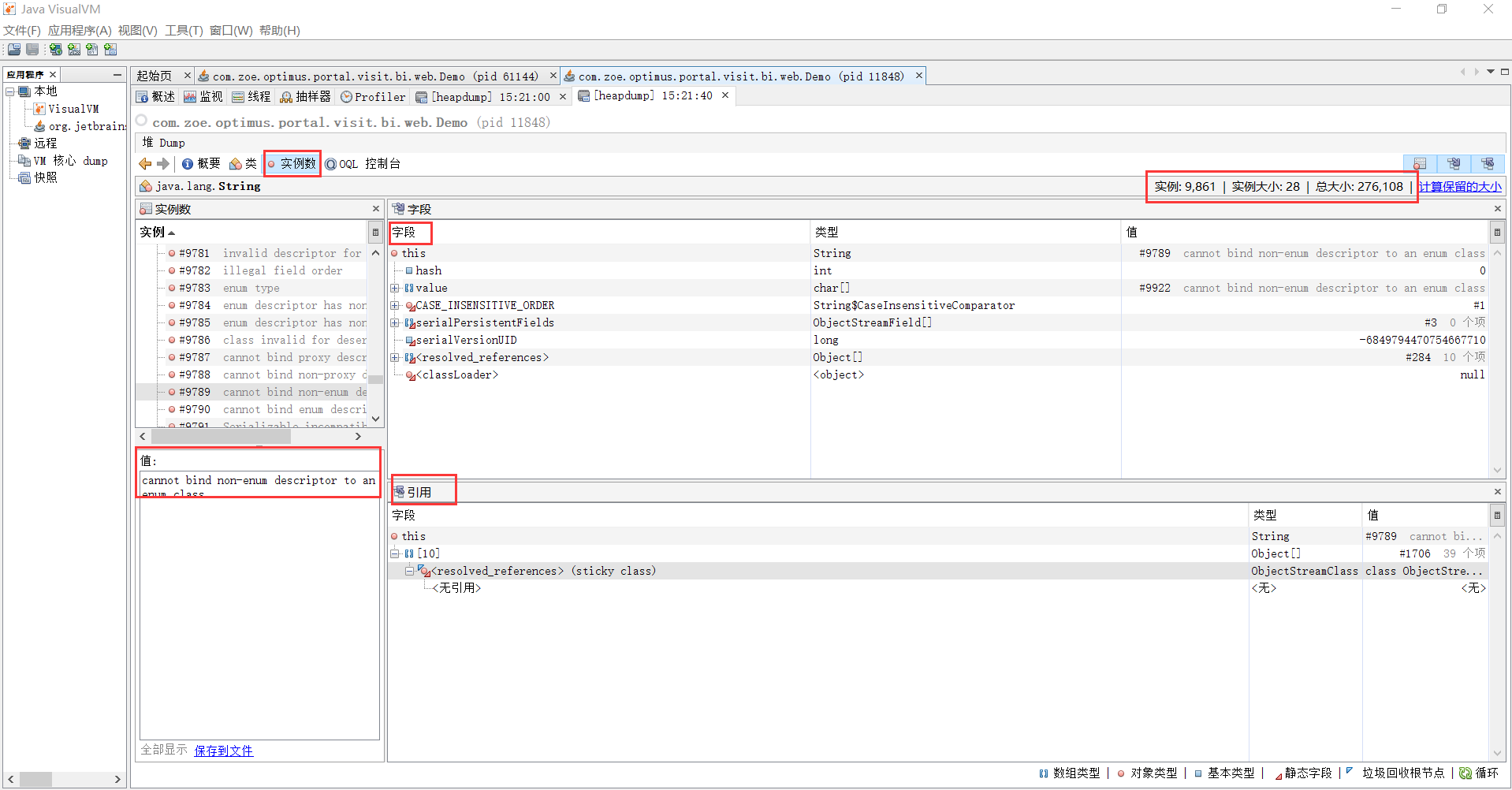
Task: Expand the <resolved_references> field row
Action: pyautogui.click(x=395, y=357)
